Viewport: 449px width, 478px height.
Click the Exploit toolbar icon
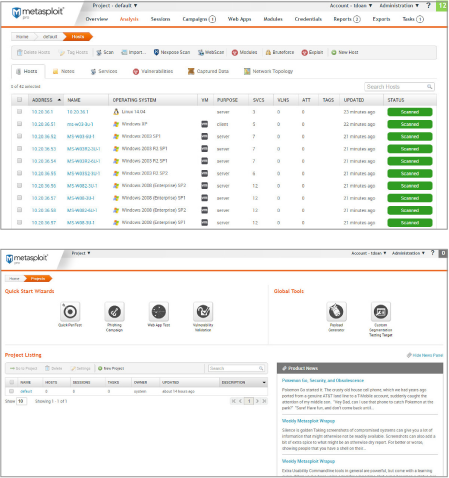tap(304, 52)
